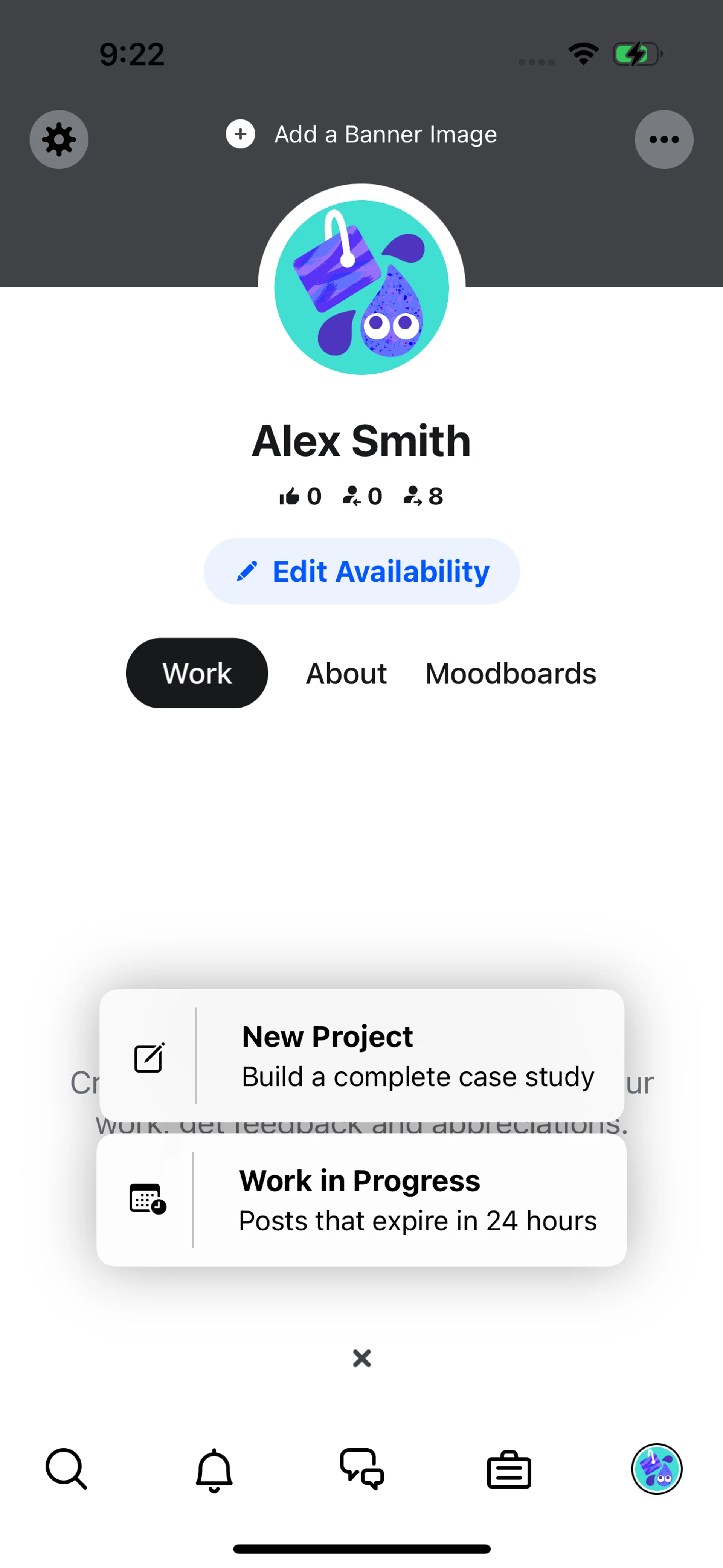This screenshot has height=1568, width=723.
Task: Open the three-dot more options menu
Action: pyautogui.click(x=664, y=139)
